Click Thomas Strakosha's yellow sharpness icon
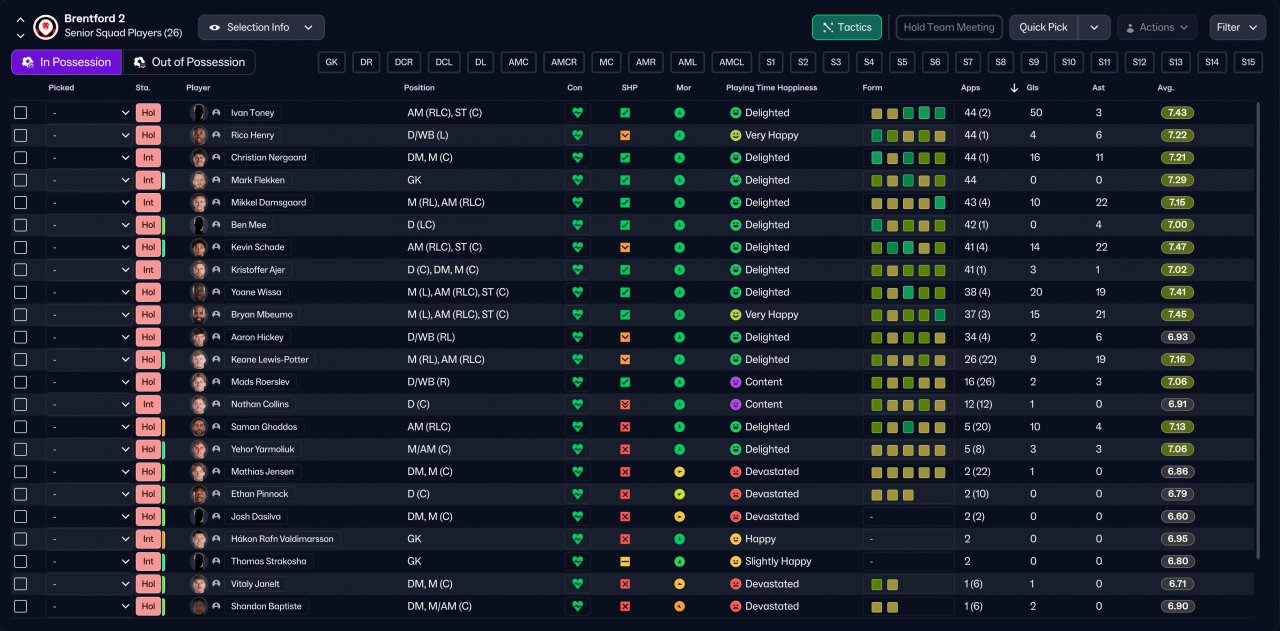Image resolution: width=1280 pixels, height=631 pixels. click(625, 562)
